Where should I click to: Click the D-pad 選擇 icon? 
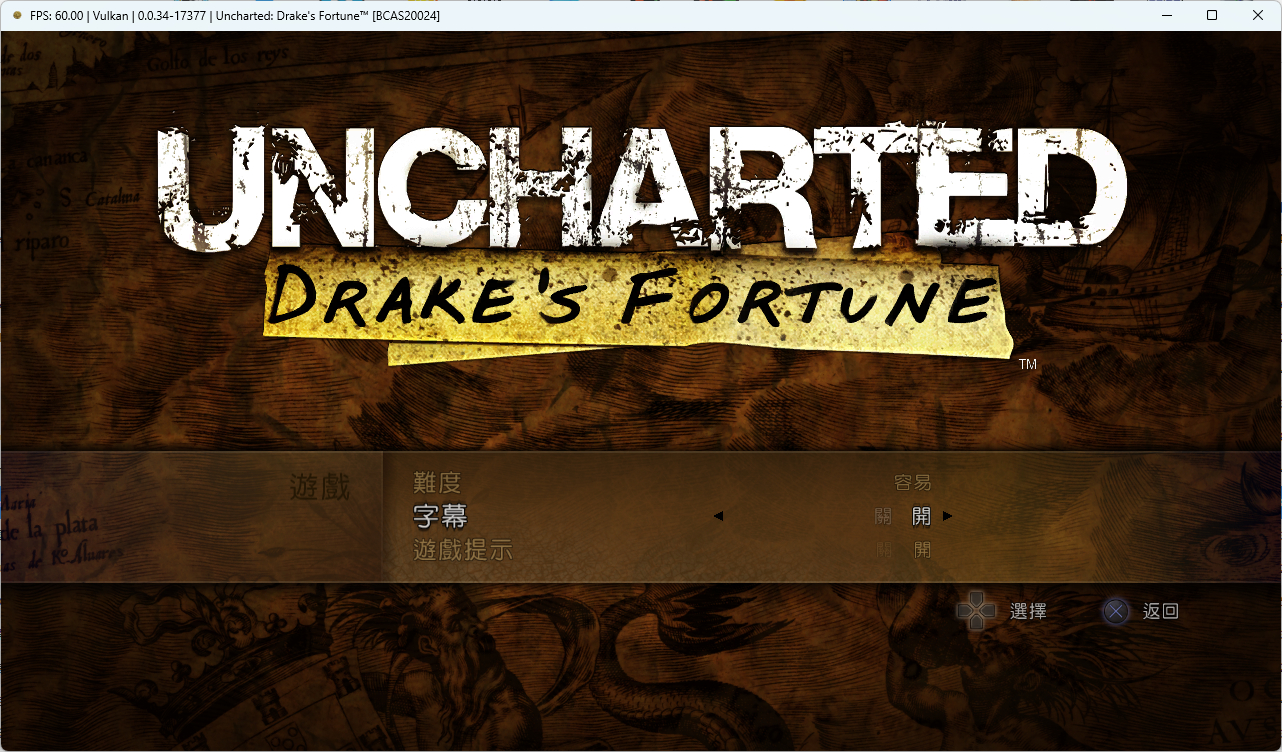pyautogui.click(x=976, y=611)
